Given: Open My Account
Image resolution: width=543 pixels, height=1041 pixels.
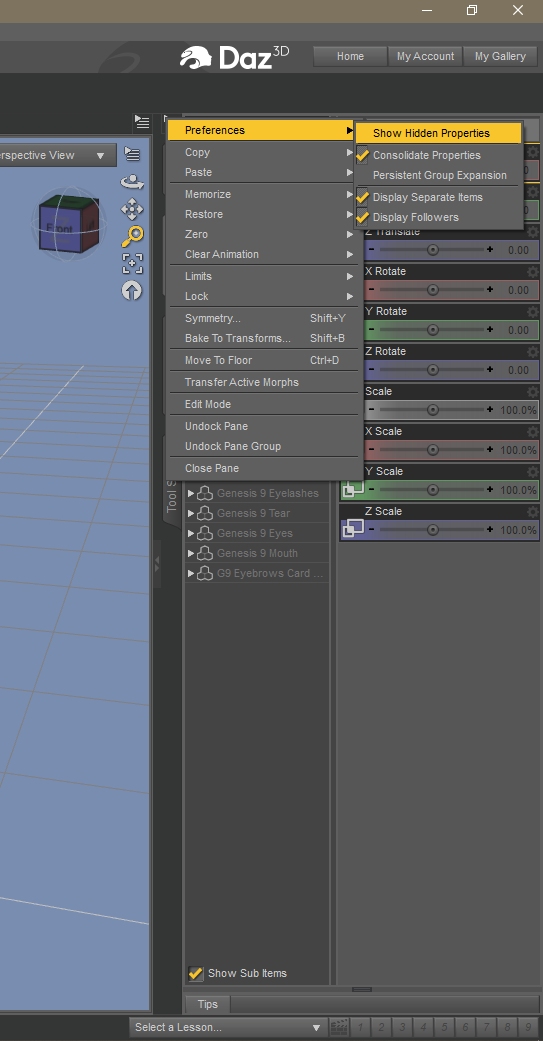Looking at the screenshot, I should 426,56.
